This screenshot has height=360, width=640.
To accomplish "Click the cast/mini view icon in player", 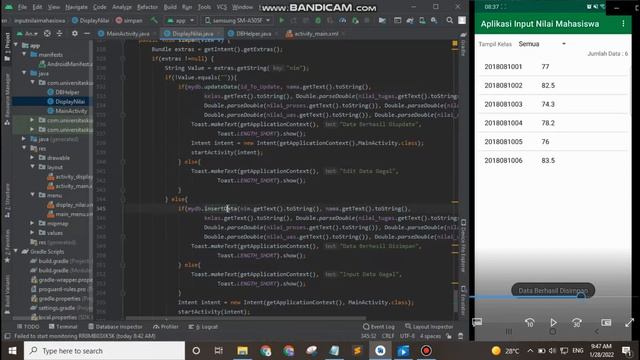I will point(606,322).
